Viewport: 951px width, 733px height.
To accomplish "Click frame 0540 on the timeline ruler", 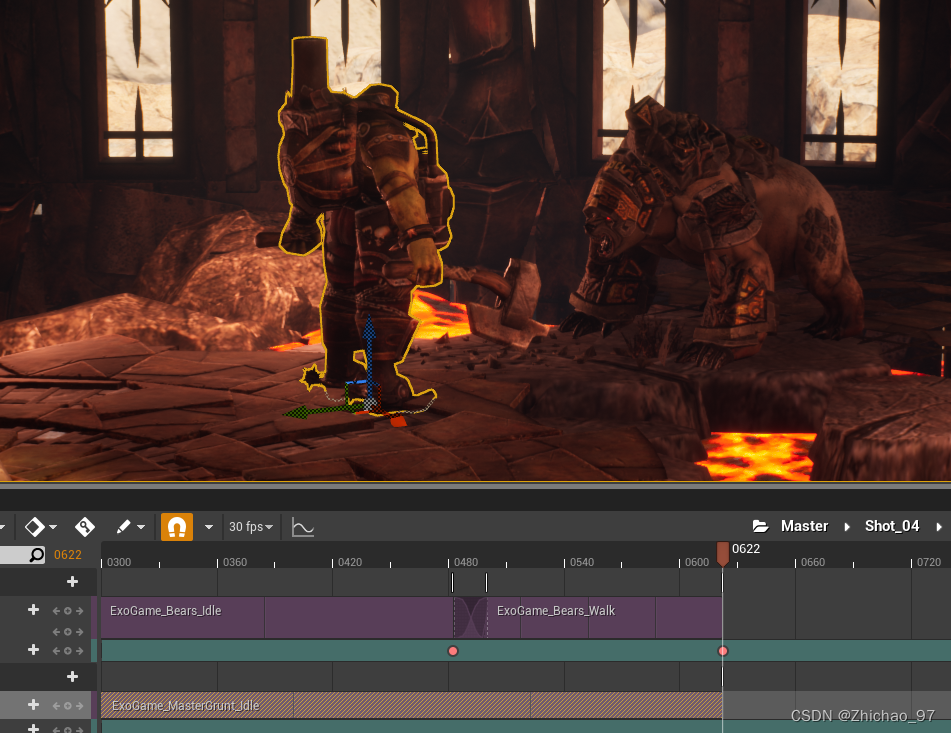I will pos(582,562).
